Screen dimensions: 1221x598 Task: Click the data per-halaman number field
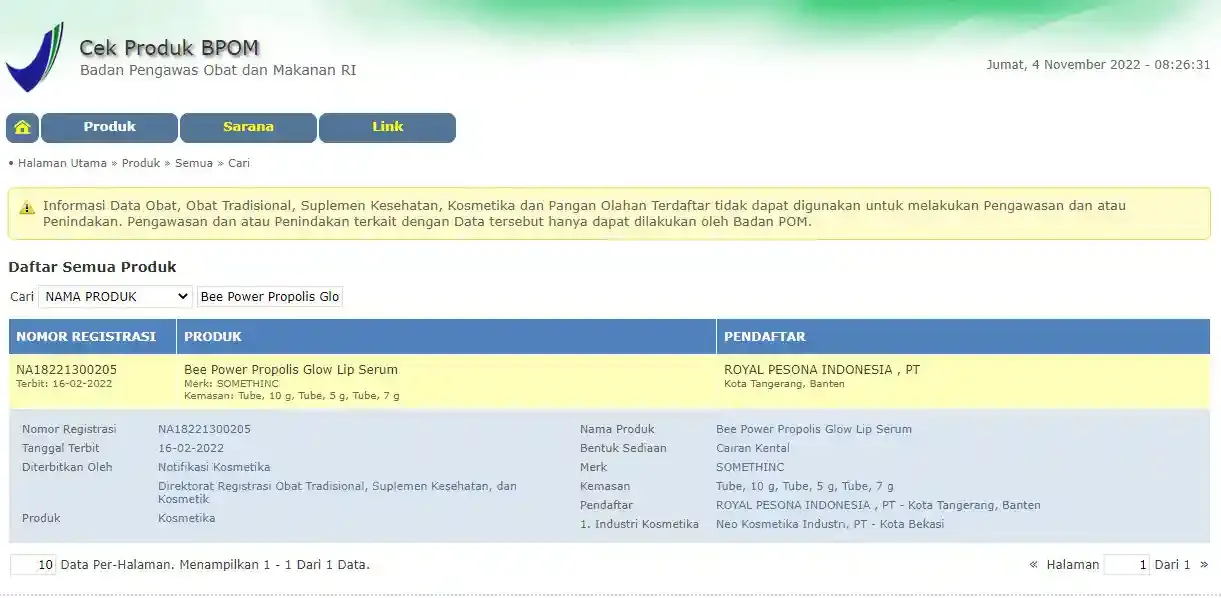[33, 565]
